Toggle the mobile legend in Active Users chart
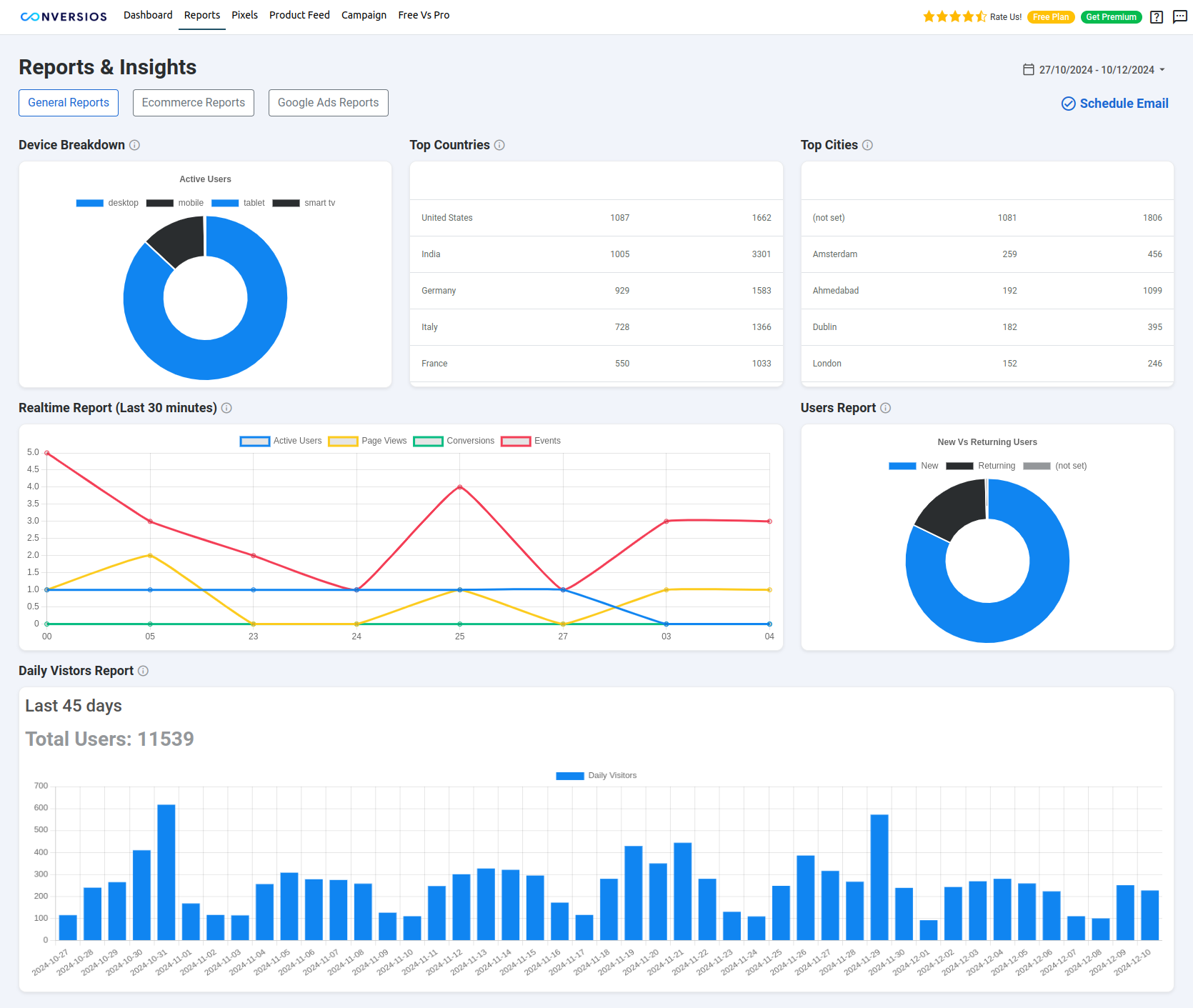1193x1008 pixels. click(x=176, y=203)
